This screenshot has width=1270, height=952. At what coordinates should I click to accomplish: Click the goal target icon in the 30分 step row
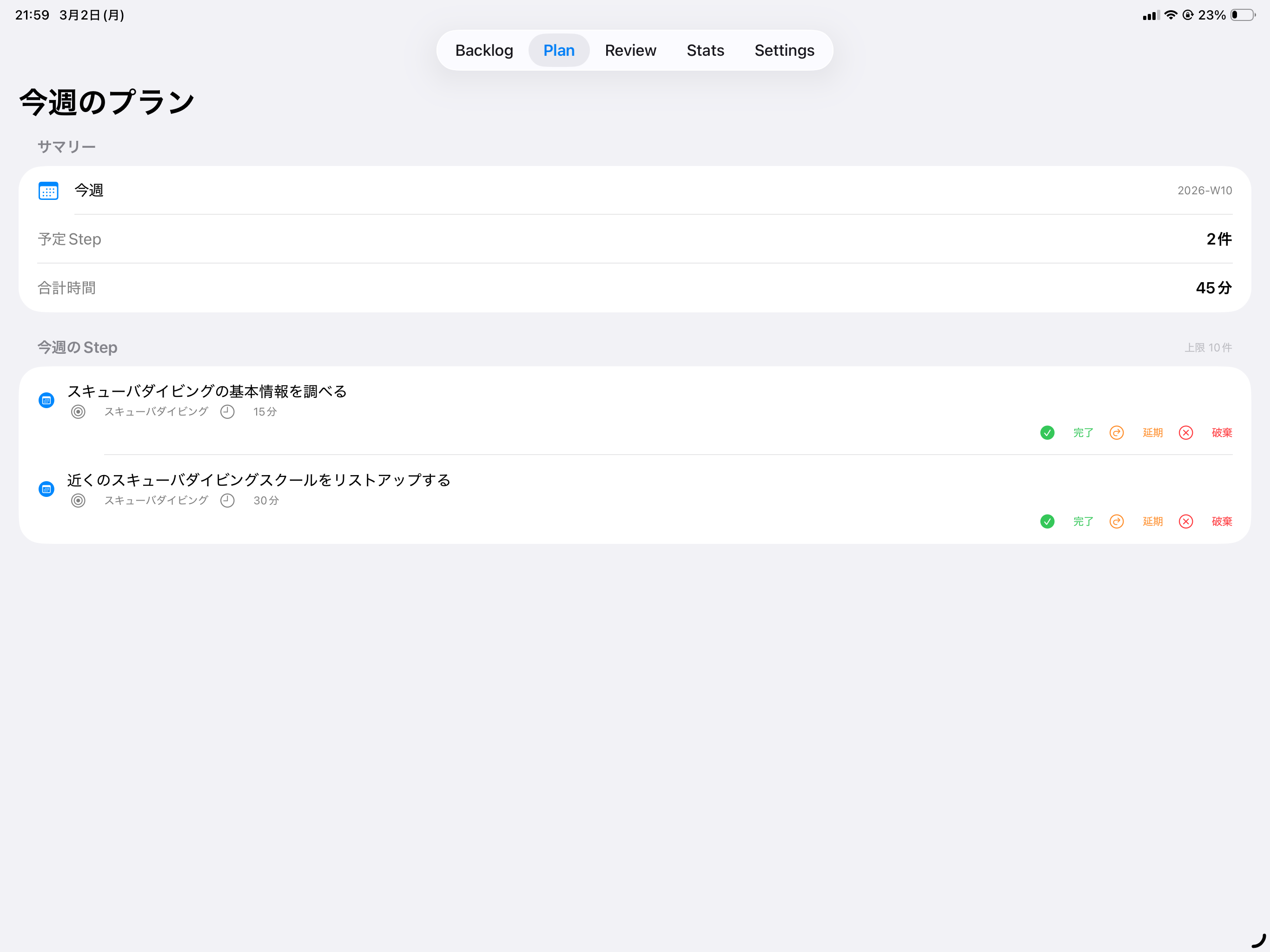(x=78, y=501)
